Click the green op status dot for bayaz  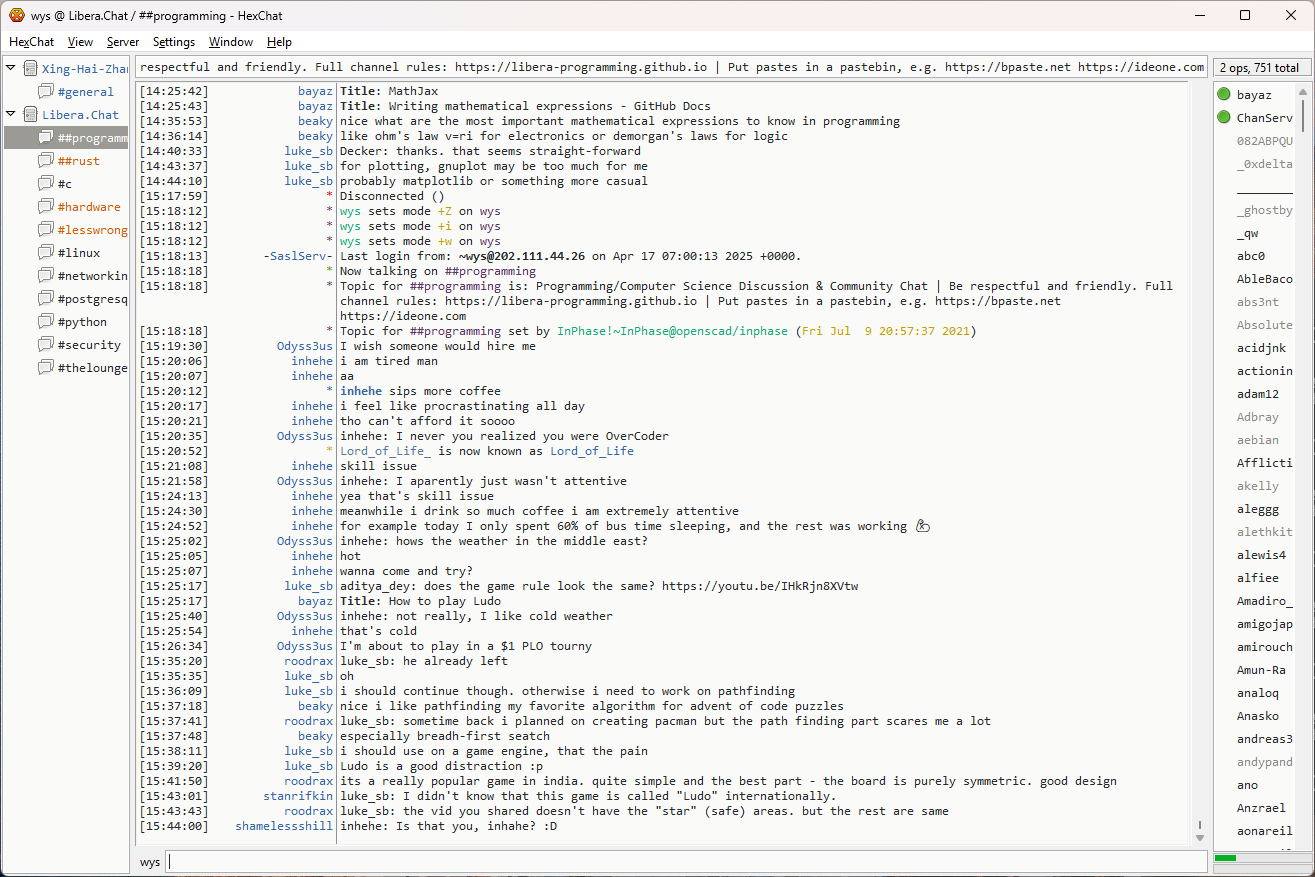(1224, 95)
